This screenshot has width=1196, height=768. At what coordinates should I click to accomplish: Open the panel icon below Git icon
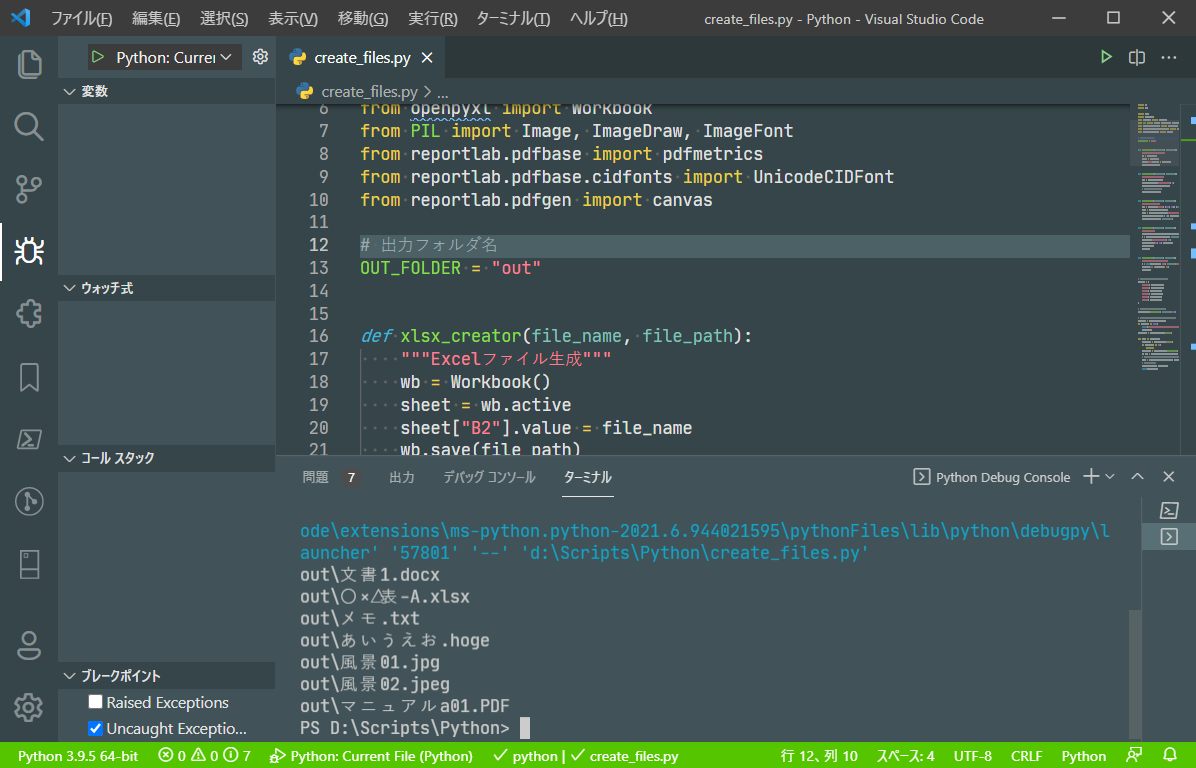29,564
